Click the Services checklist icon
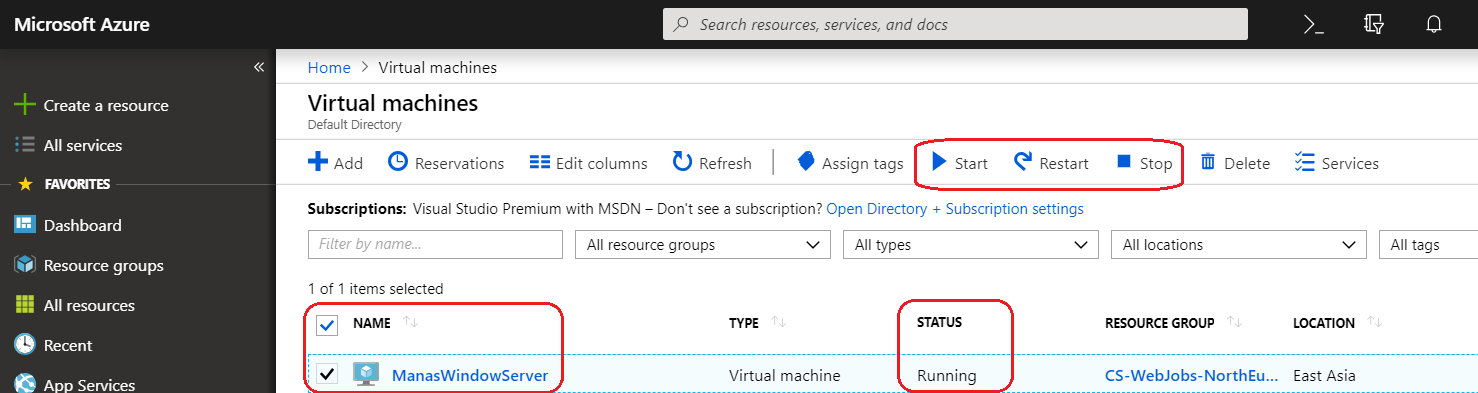Screen dimensions: 1478x393 [x=1304, y=162]
